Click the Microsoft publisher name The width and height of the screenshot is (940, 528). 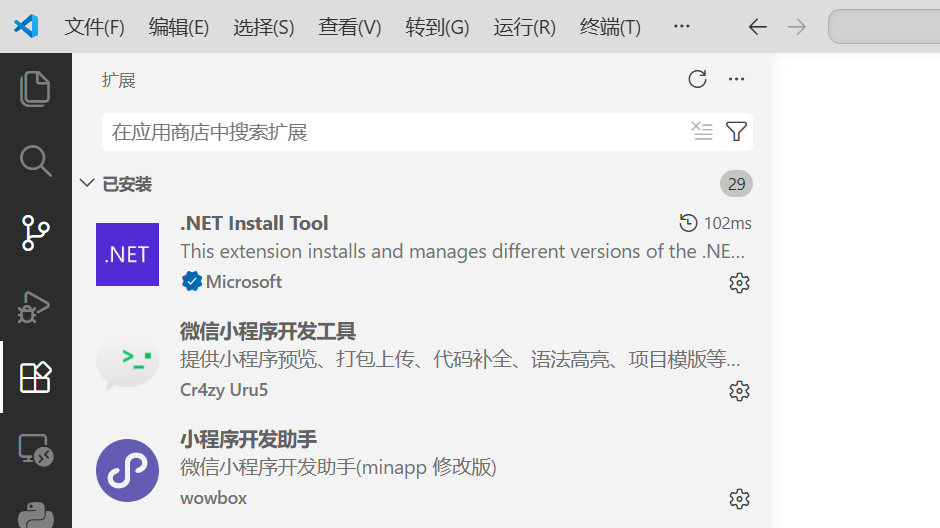click(243, 282)
